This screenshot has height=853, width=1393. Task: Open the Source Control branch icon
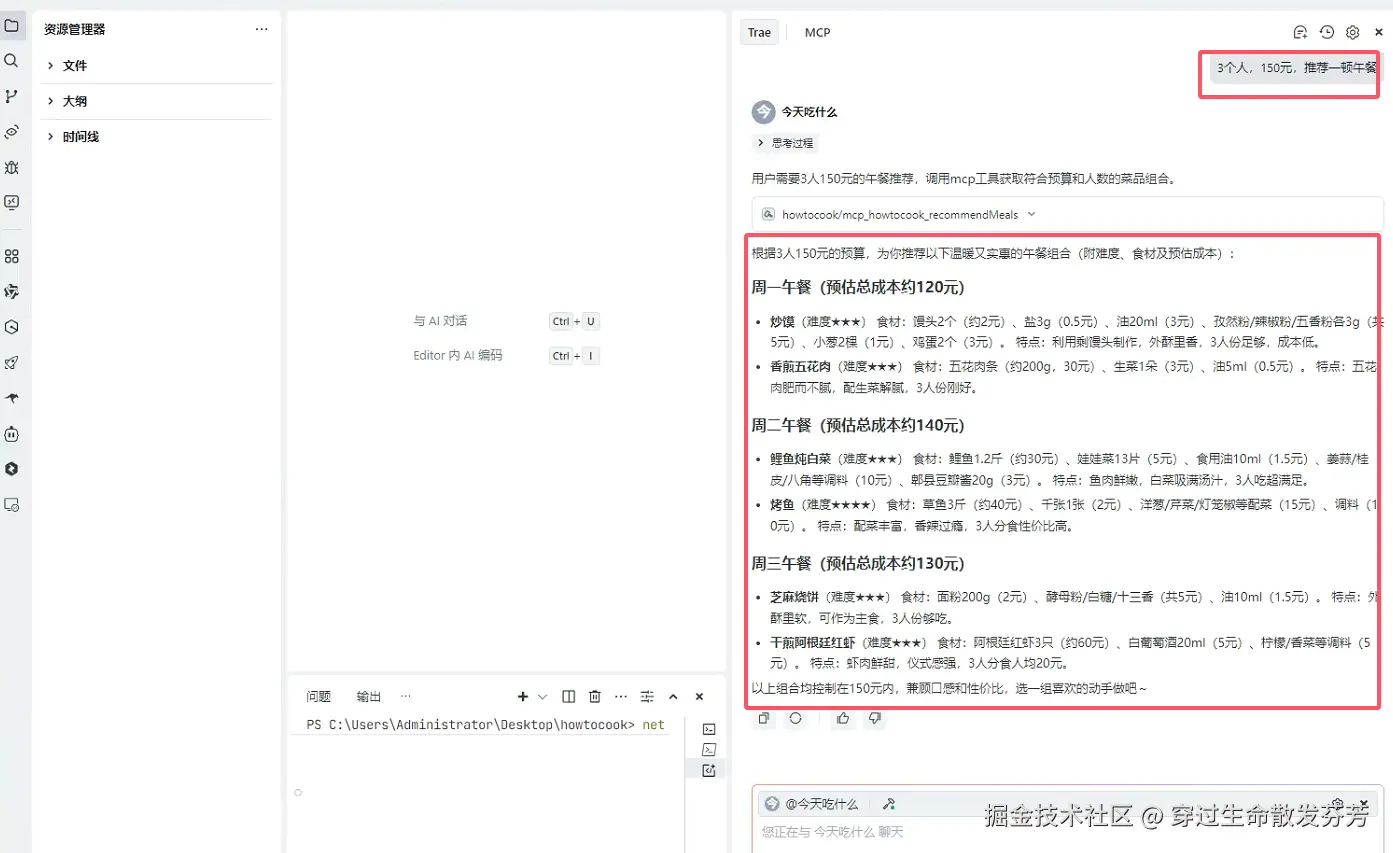pyautogui.click(x=12, y=96)
